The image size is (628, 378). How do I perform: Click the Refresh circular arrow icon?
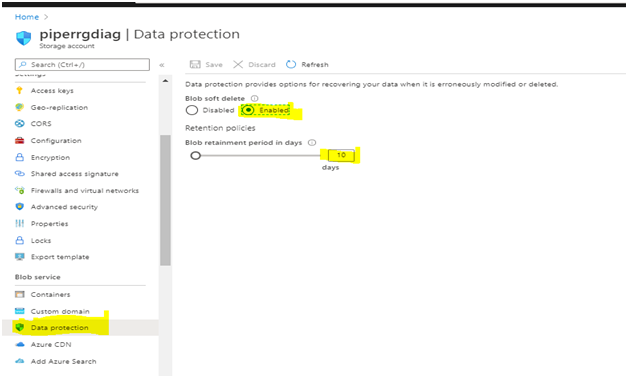point(291,64)
